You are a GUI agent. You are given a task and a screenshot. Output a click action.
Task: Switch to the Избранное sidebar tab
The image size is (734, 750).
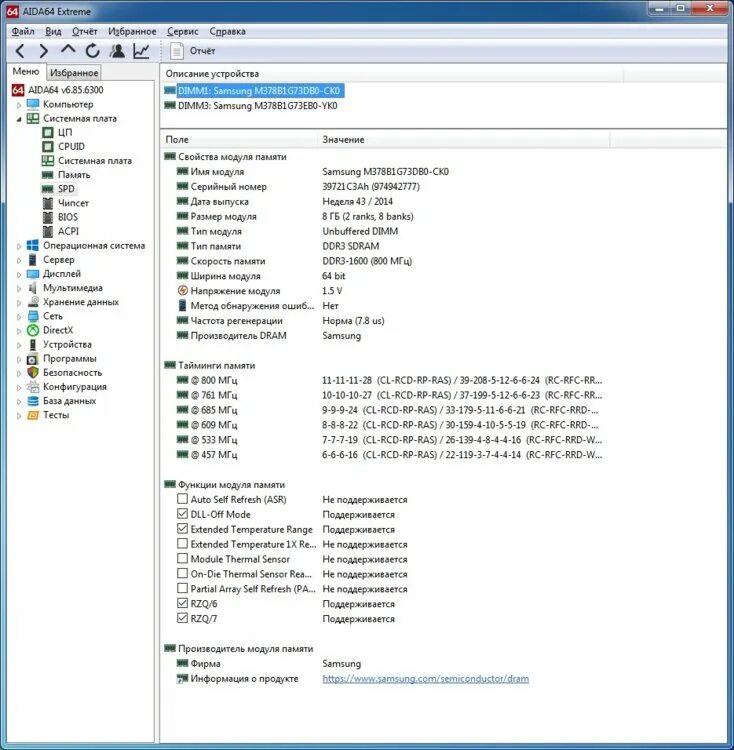74,73
